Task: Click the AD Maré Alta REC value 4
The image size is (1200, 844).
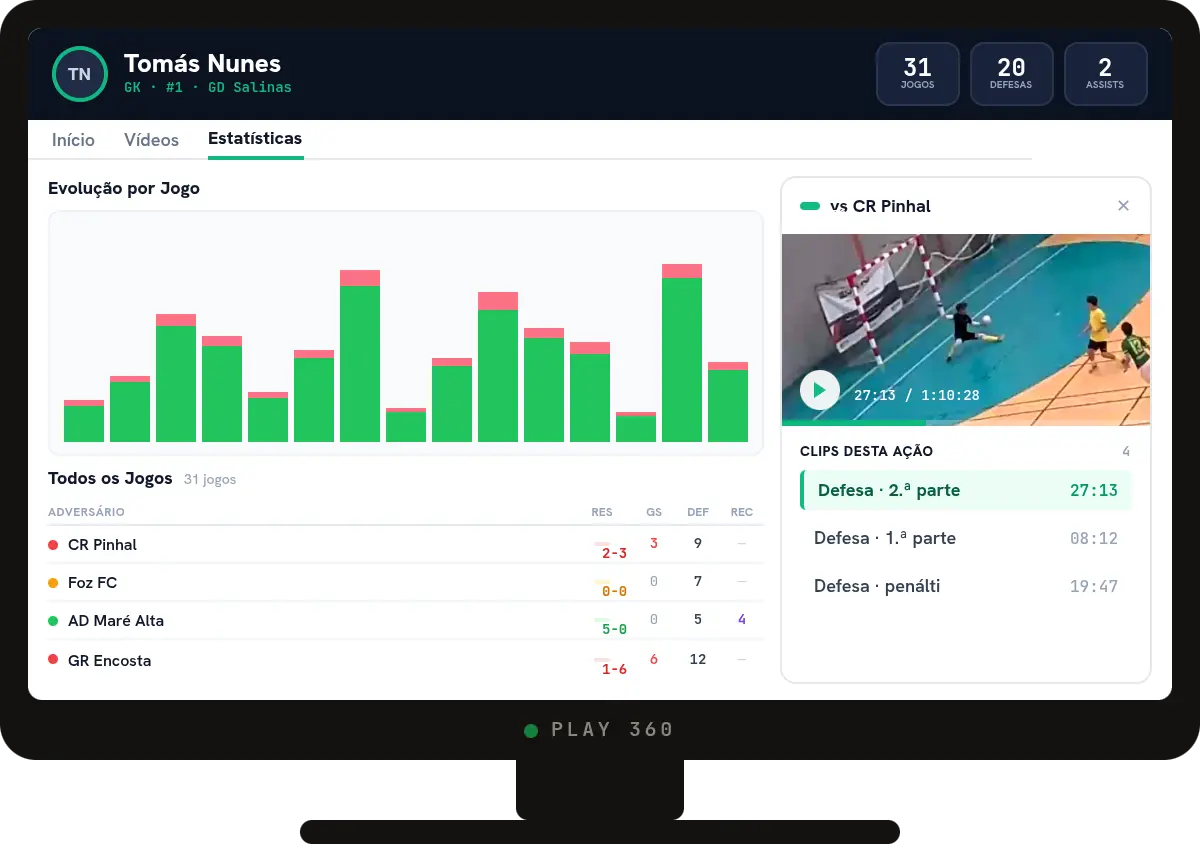Action: pos(742,620)
